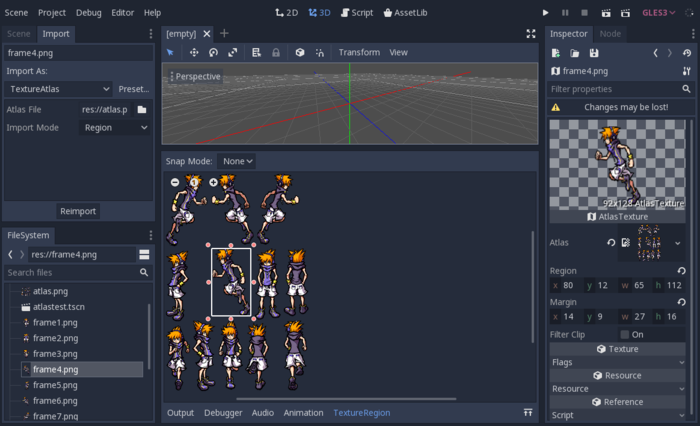Open the AssetLib workspace
The height and width of the screenshot is (426, 700).
tap(405, 13)
